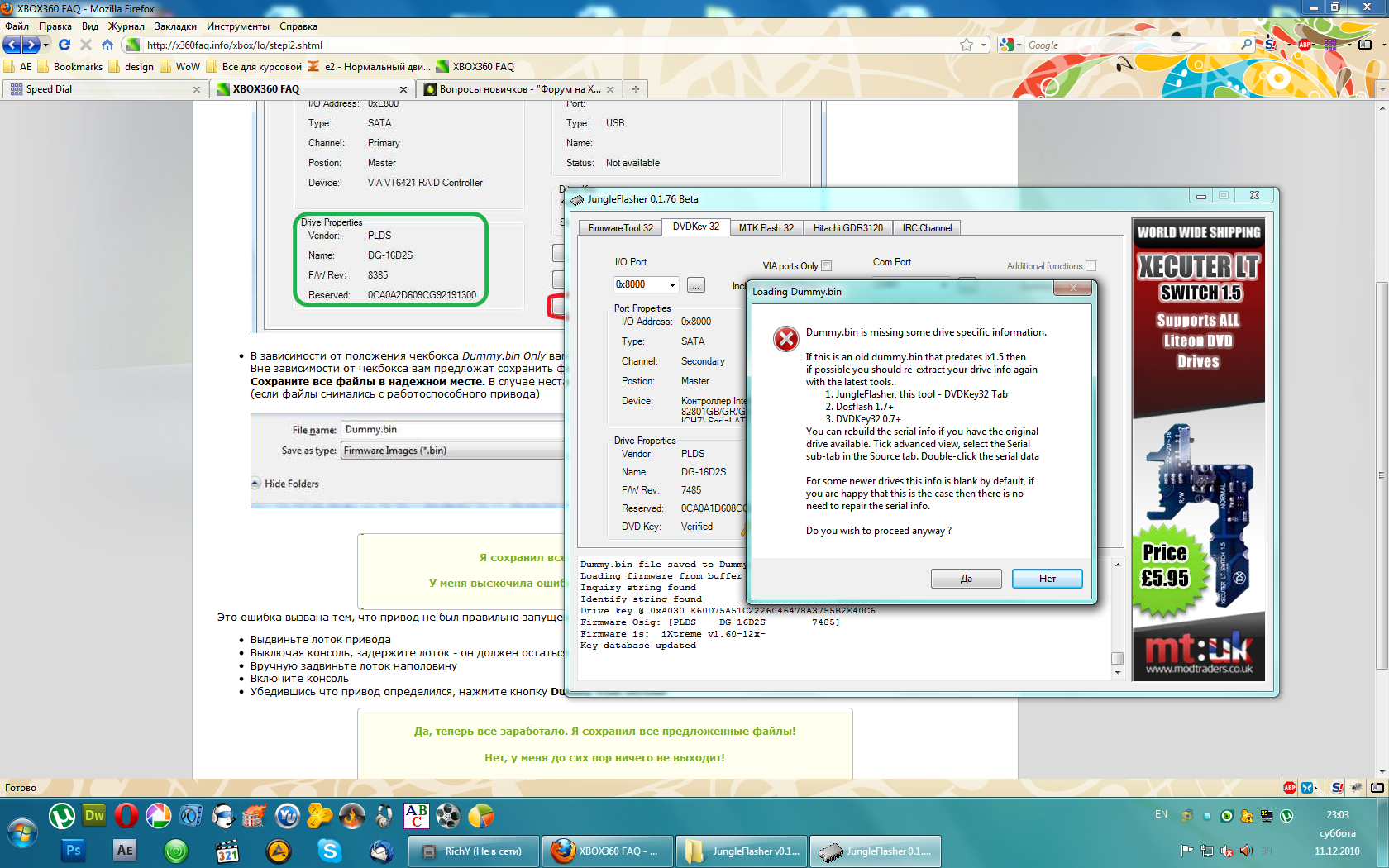The width and height of the screenshot is (1389, 868).
Task: Launch Opera from the taskbar
Action: (x=126, y=816)
